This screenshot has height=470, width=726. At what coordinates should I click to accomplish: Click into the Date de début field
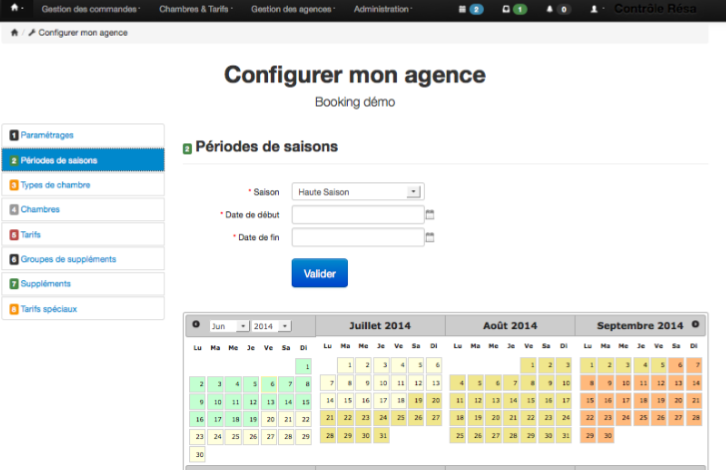point(357,214)
